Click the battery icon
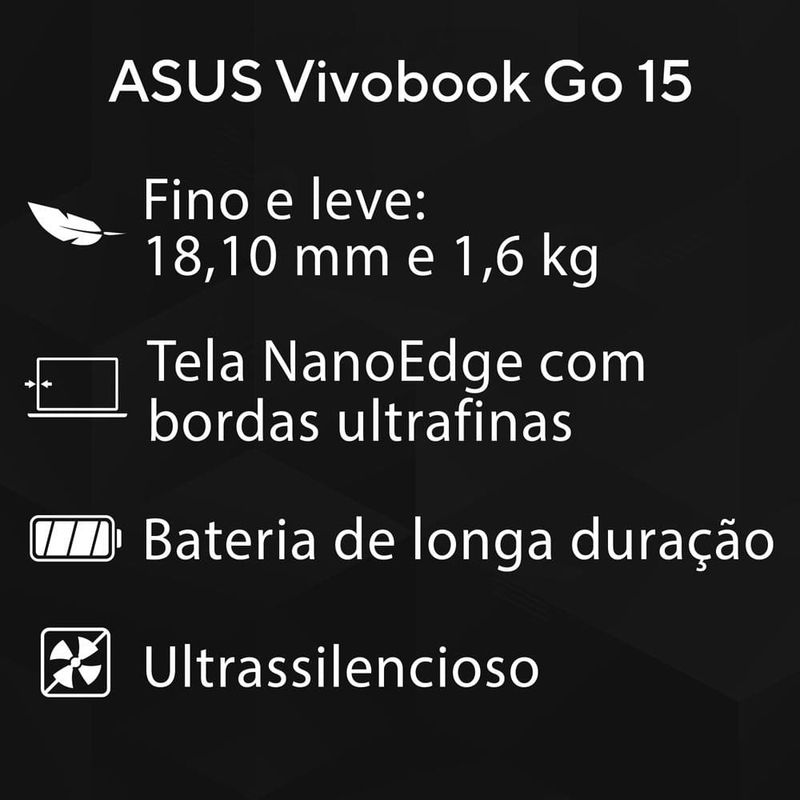Screen dimensions: 800x800 pos(76,538)
